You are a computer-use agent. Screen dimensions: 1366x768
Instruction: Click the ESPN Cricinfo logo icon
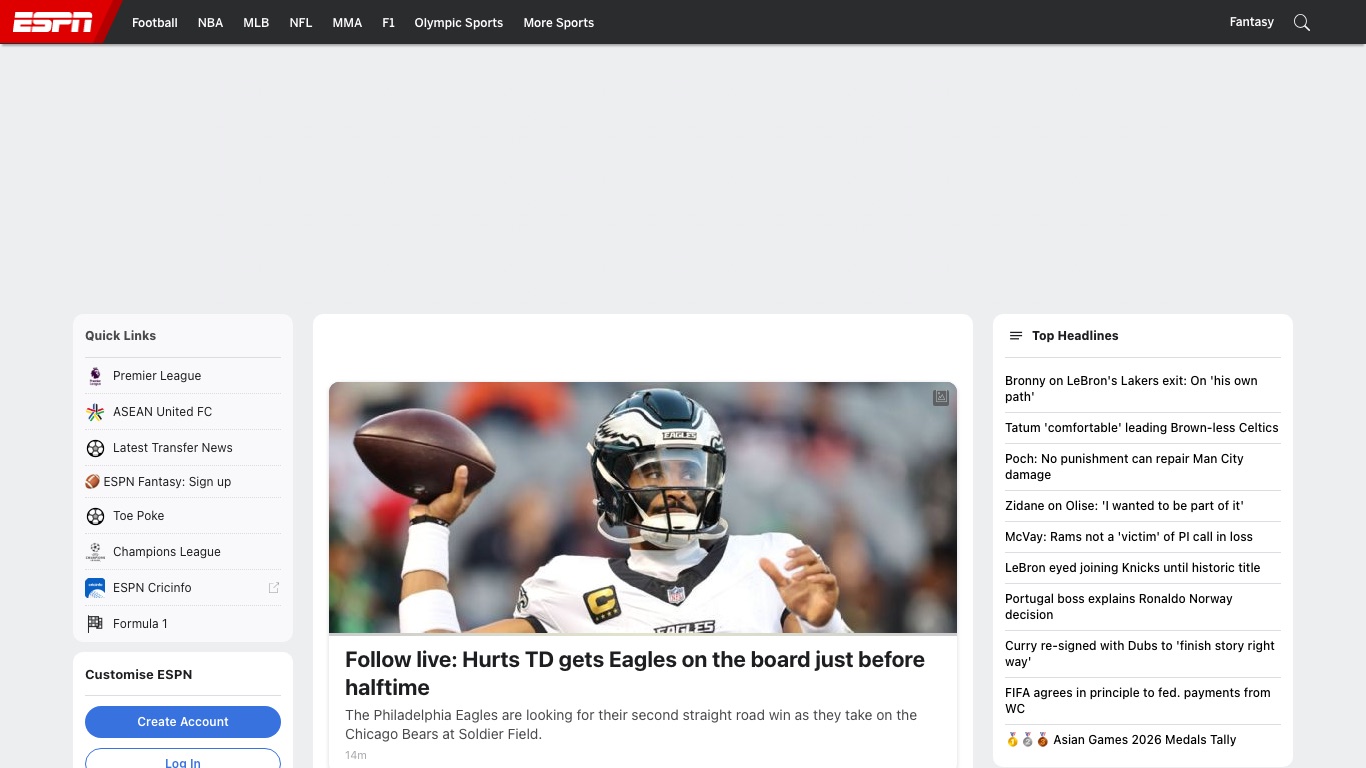click(95, 588)
